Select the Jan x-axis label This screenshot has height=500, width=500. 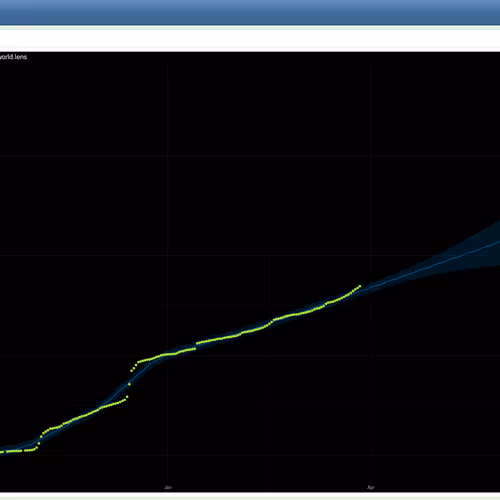168,487
